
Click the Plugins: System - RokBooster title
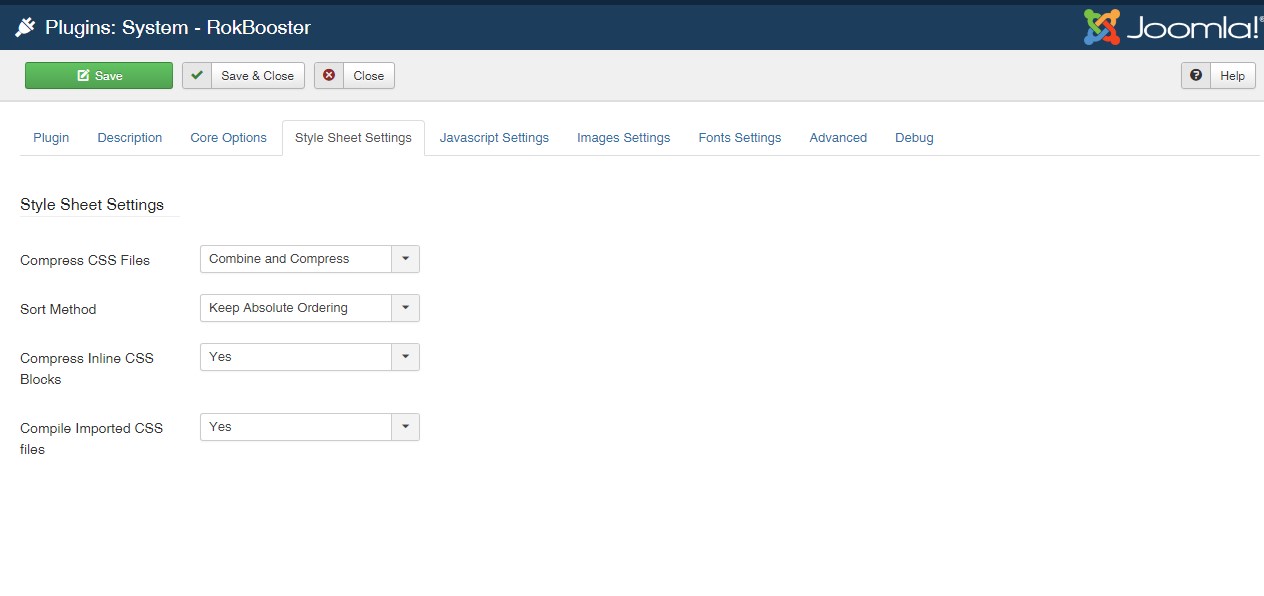(x=178, y=27)
